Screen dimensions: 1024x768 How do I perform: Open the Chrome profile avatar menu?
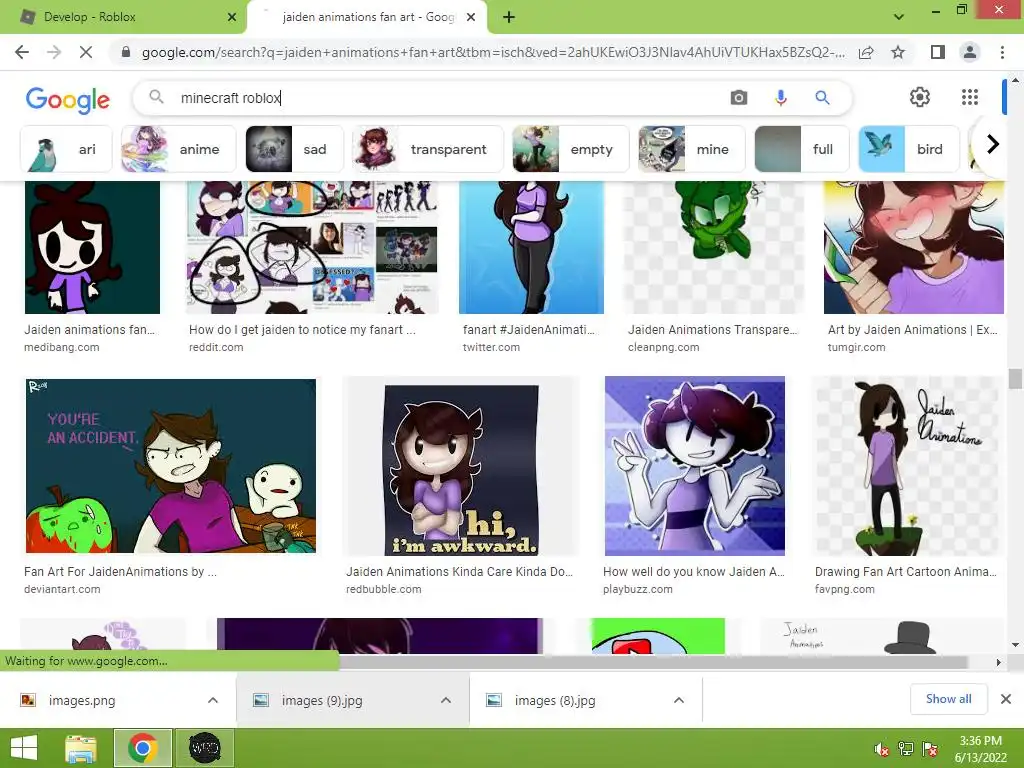tap(970, 52)
